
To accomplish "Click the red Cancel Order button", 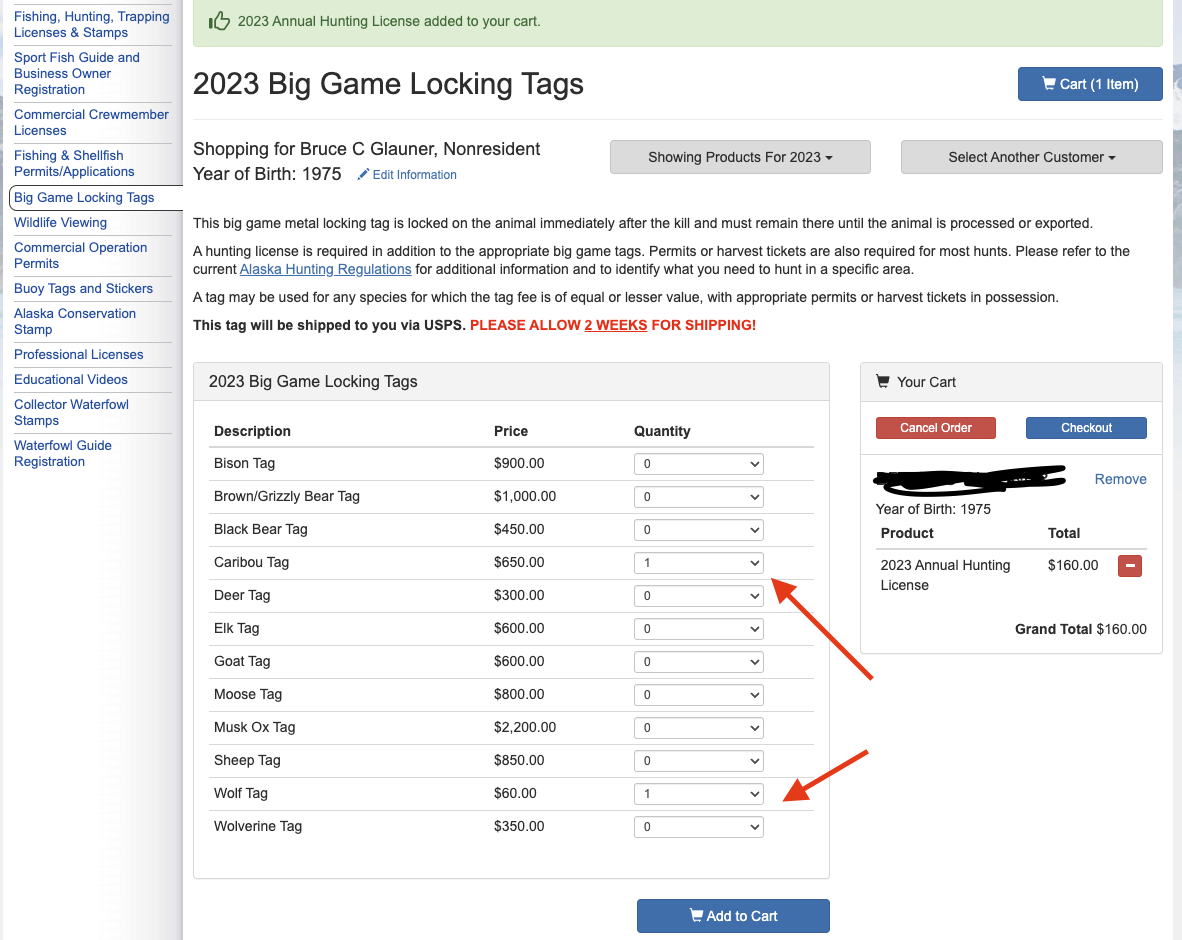I will (936, 428).
